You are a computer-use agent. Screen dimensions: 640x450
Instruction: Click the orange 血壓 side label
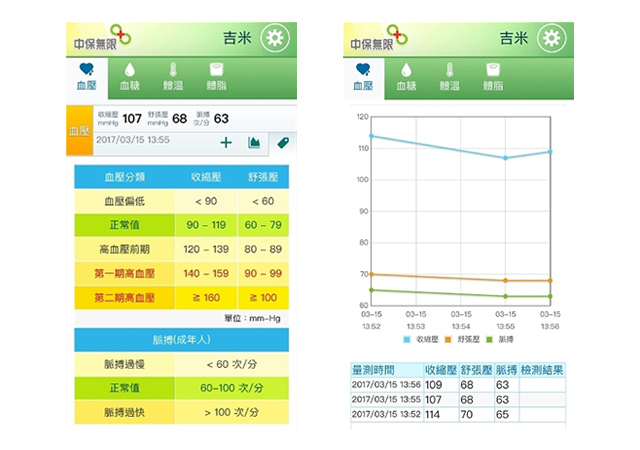pyautogui.click(x=80, y=131)
